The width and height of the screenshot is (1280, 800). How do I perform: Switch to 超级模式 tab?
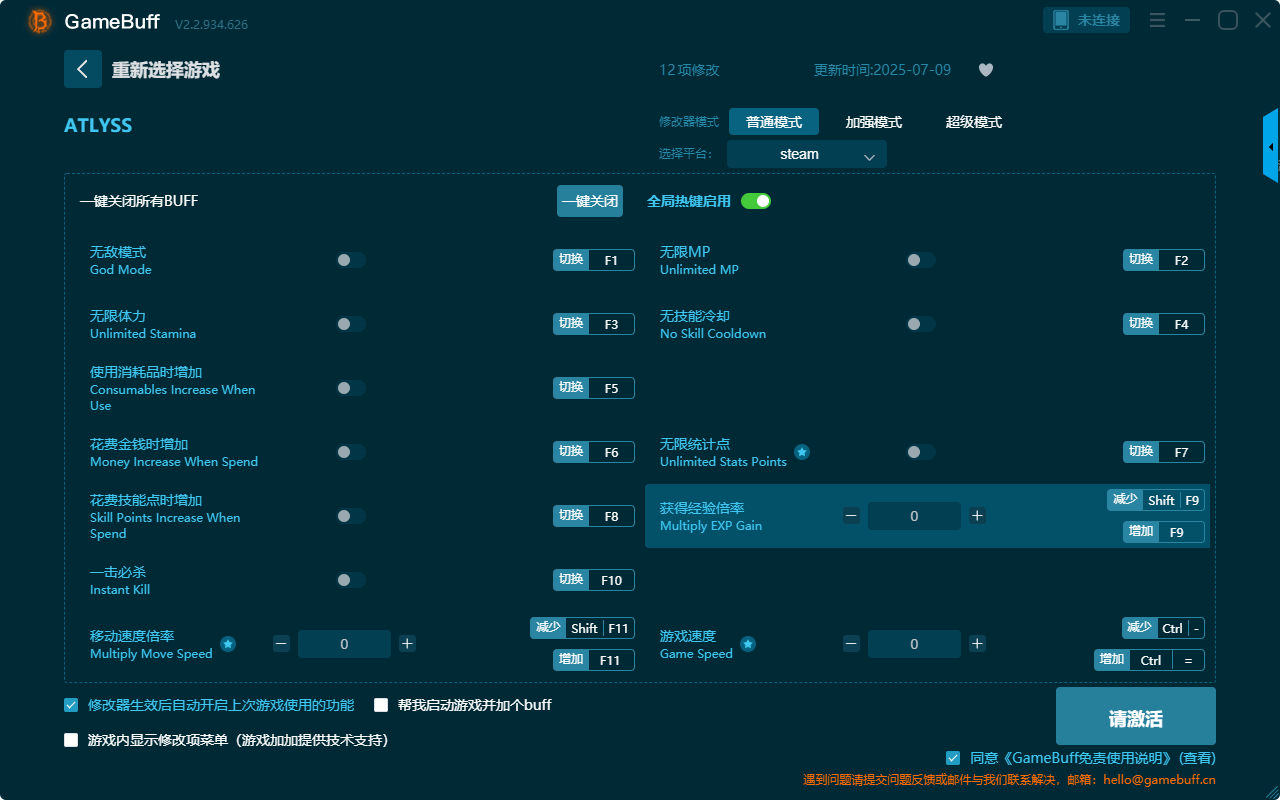coord(972,121)
